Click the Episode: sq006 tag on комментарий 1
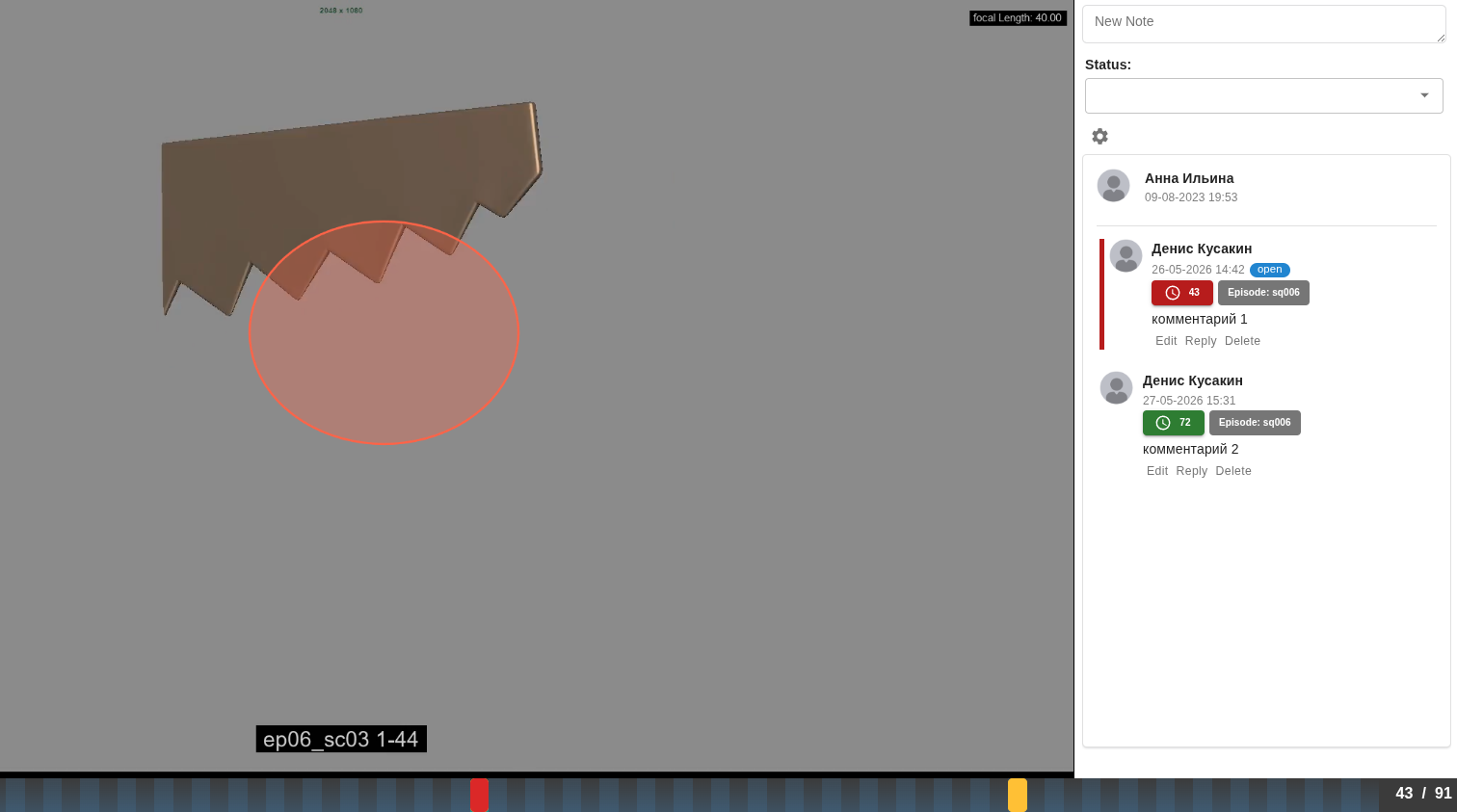The image size is (1457, 812). pos(1263,293)
